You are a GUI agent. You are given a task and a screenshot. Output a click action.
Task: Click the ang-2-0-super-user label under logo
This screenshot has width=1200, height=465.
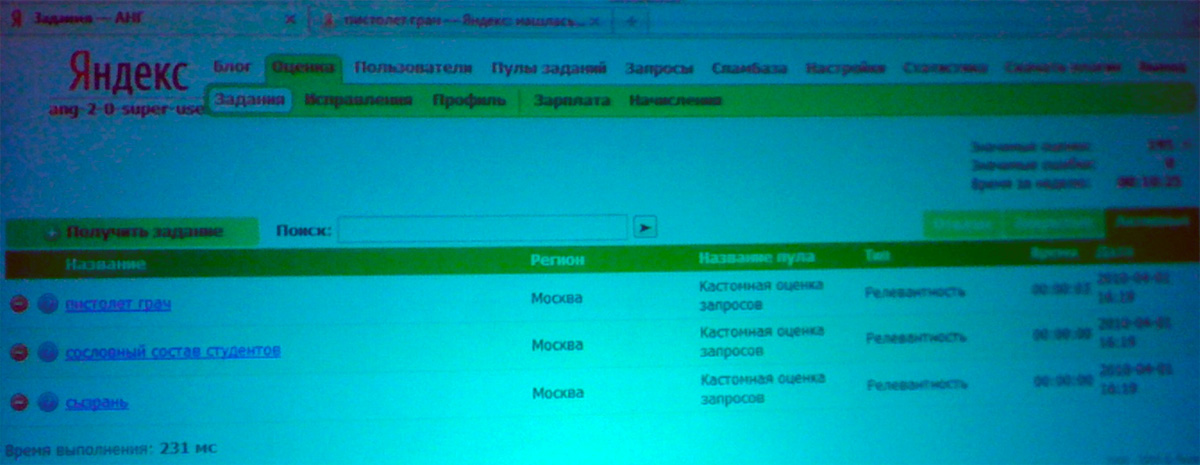(127, 107)
